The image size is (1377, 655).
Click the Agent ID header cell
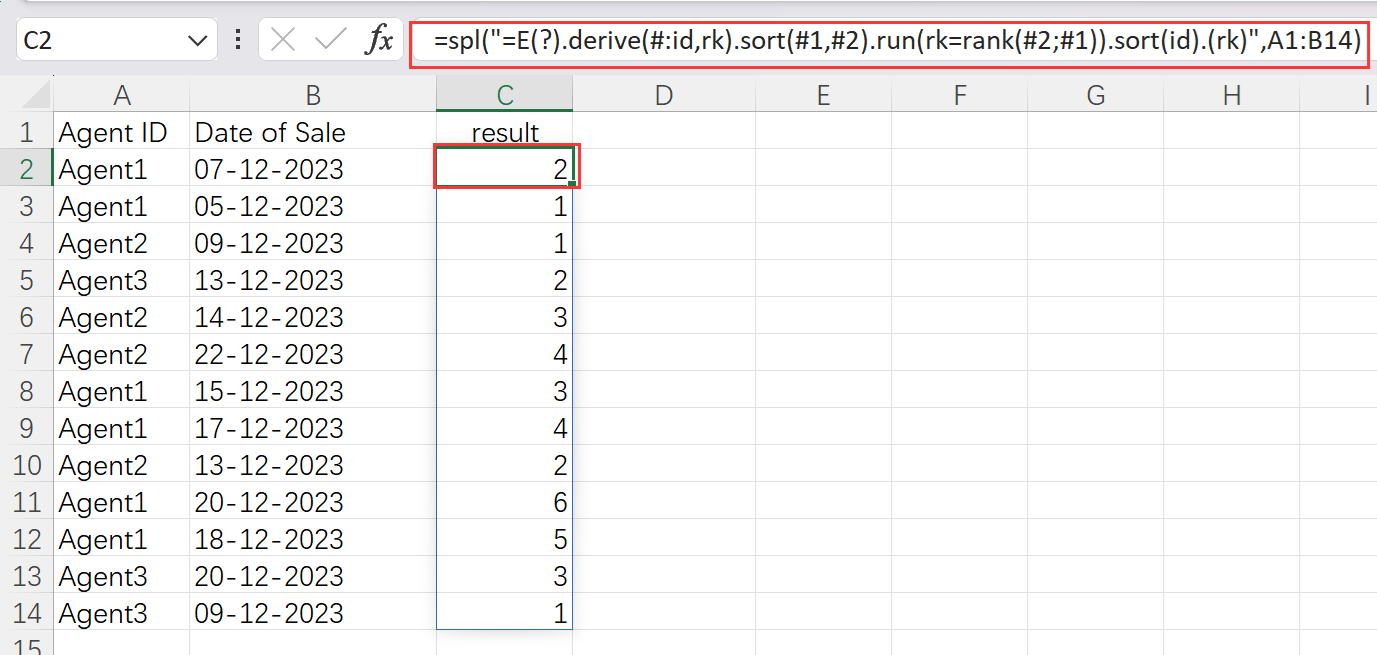(122, 132)
